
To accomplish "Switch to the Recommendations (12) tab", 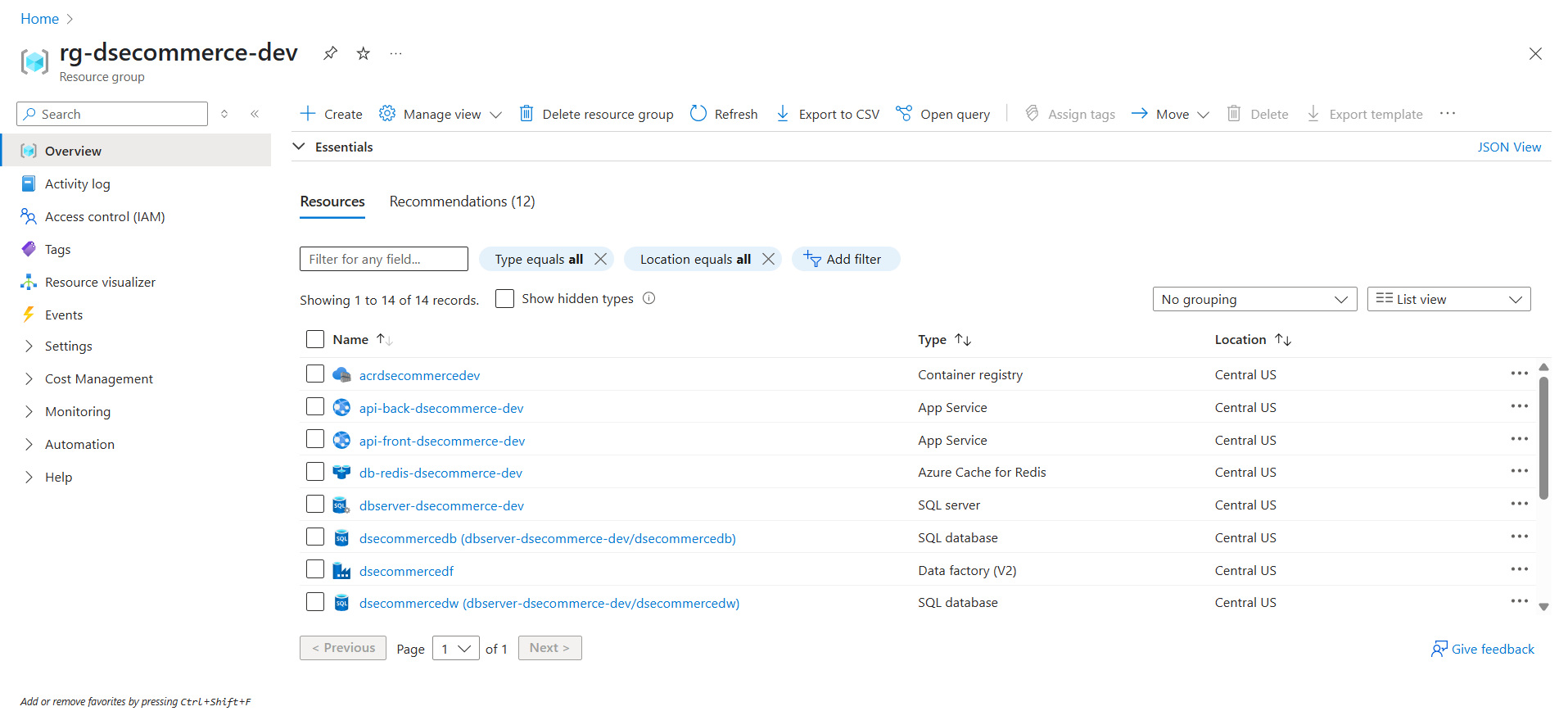I will [x=462, y=202].
